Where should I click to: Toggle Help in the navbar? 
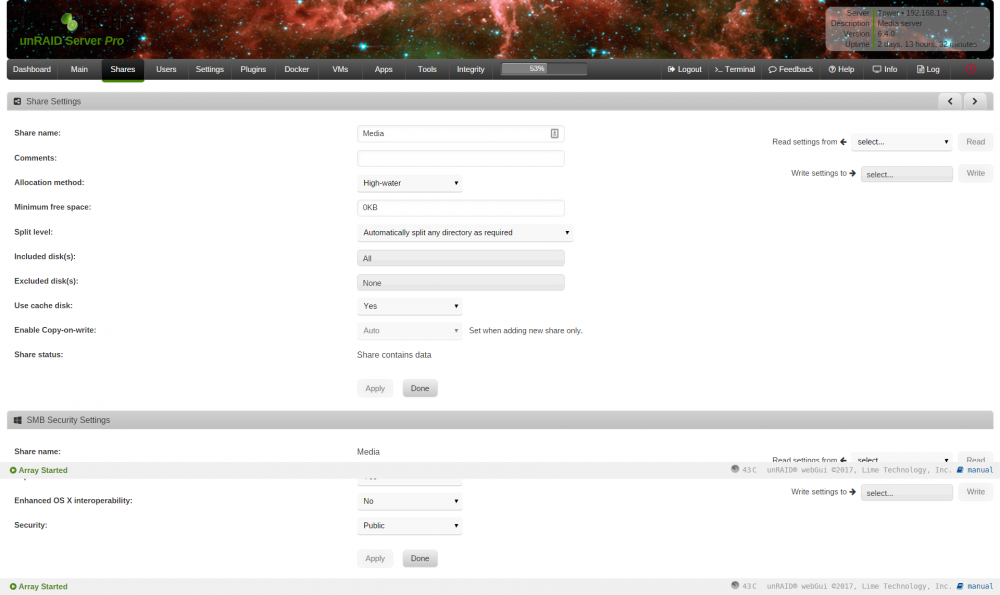841,69
